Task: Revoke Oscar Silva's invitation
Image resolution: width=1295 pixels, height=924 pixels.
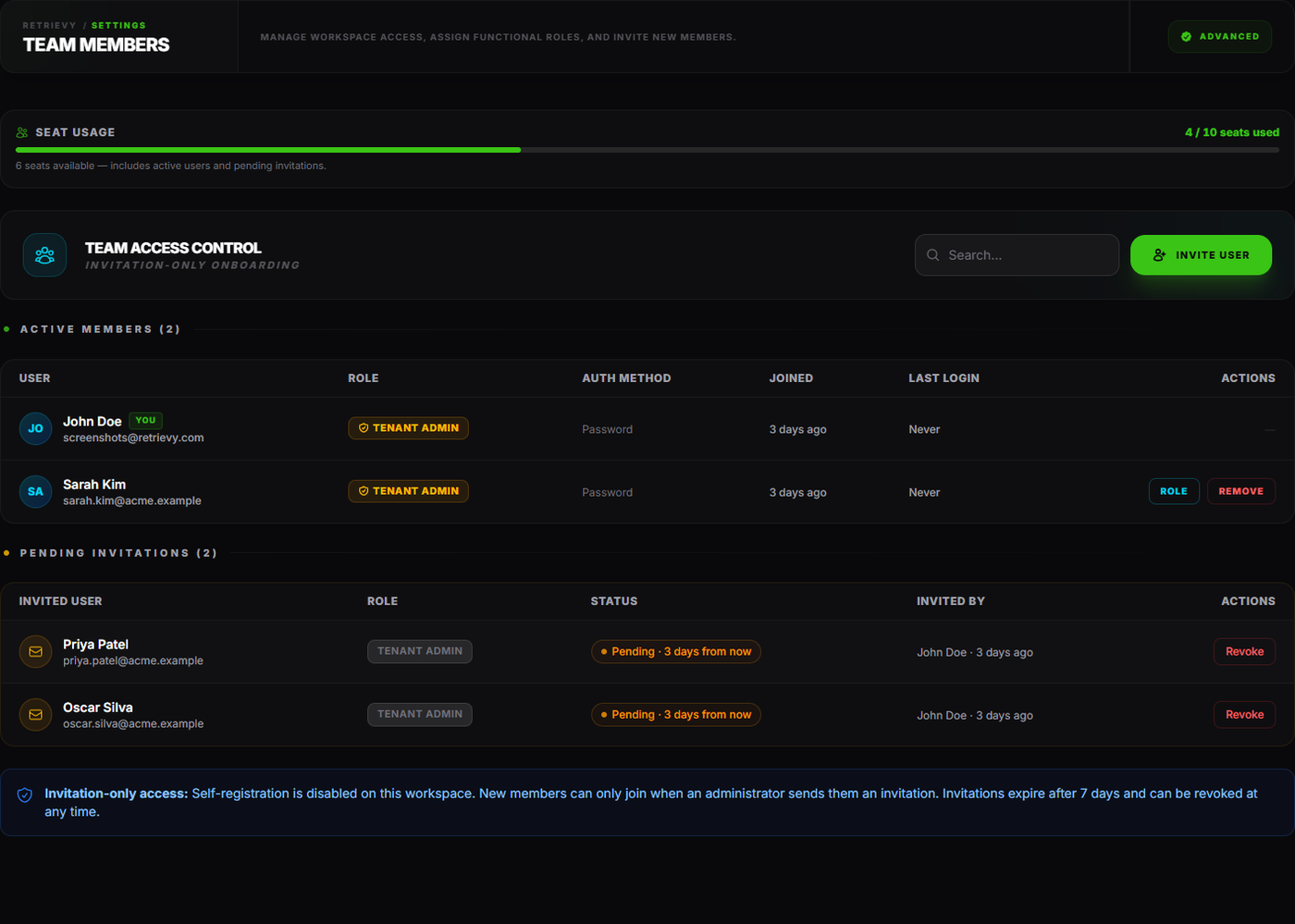Action: tap(1244, 714)
